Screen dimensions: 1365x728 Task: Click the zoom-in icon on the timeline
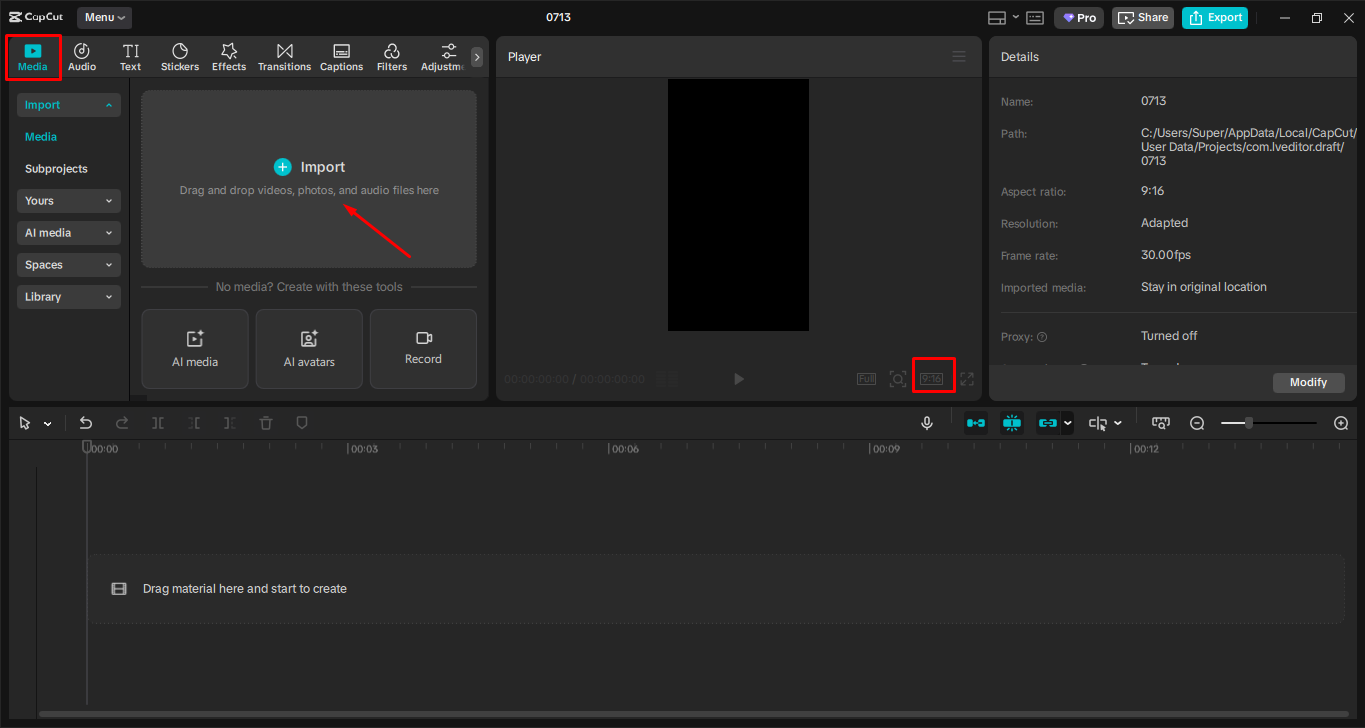[x=1341, y=423]
